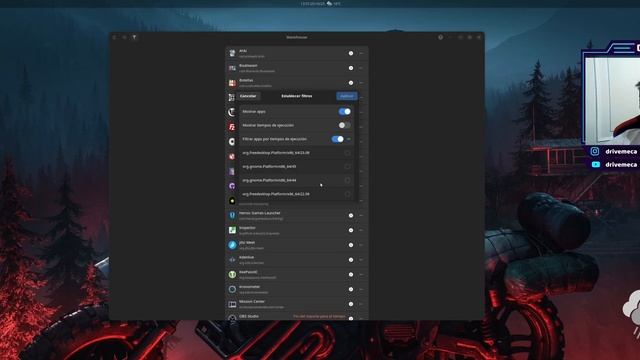Tick the select circle for Bottles
This screenshot has width=640, height=360.
click(x=351, y=83)
